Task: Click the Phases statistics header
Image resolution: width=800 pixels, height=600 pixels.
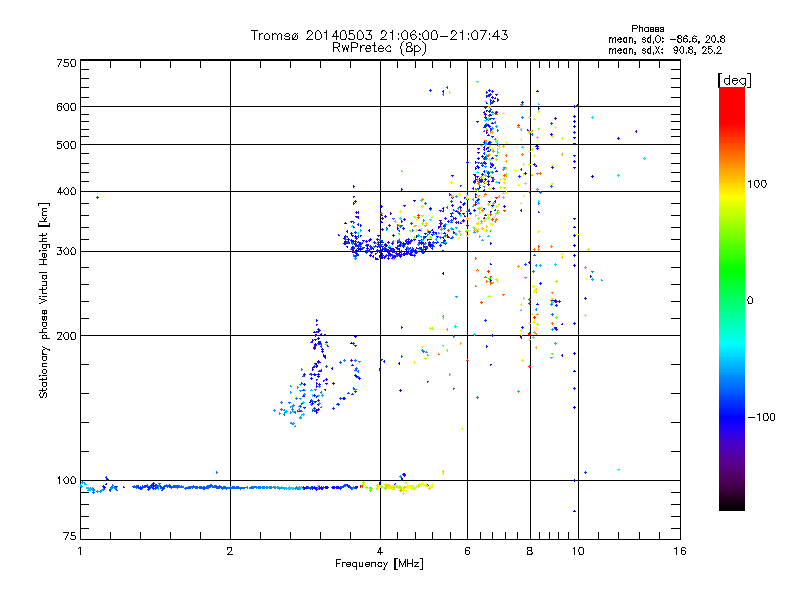Action: [x=647, y=29]
